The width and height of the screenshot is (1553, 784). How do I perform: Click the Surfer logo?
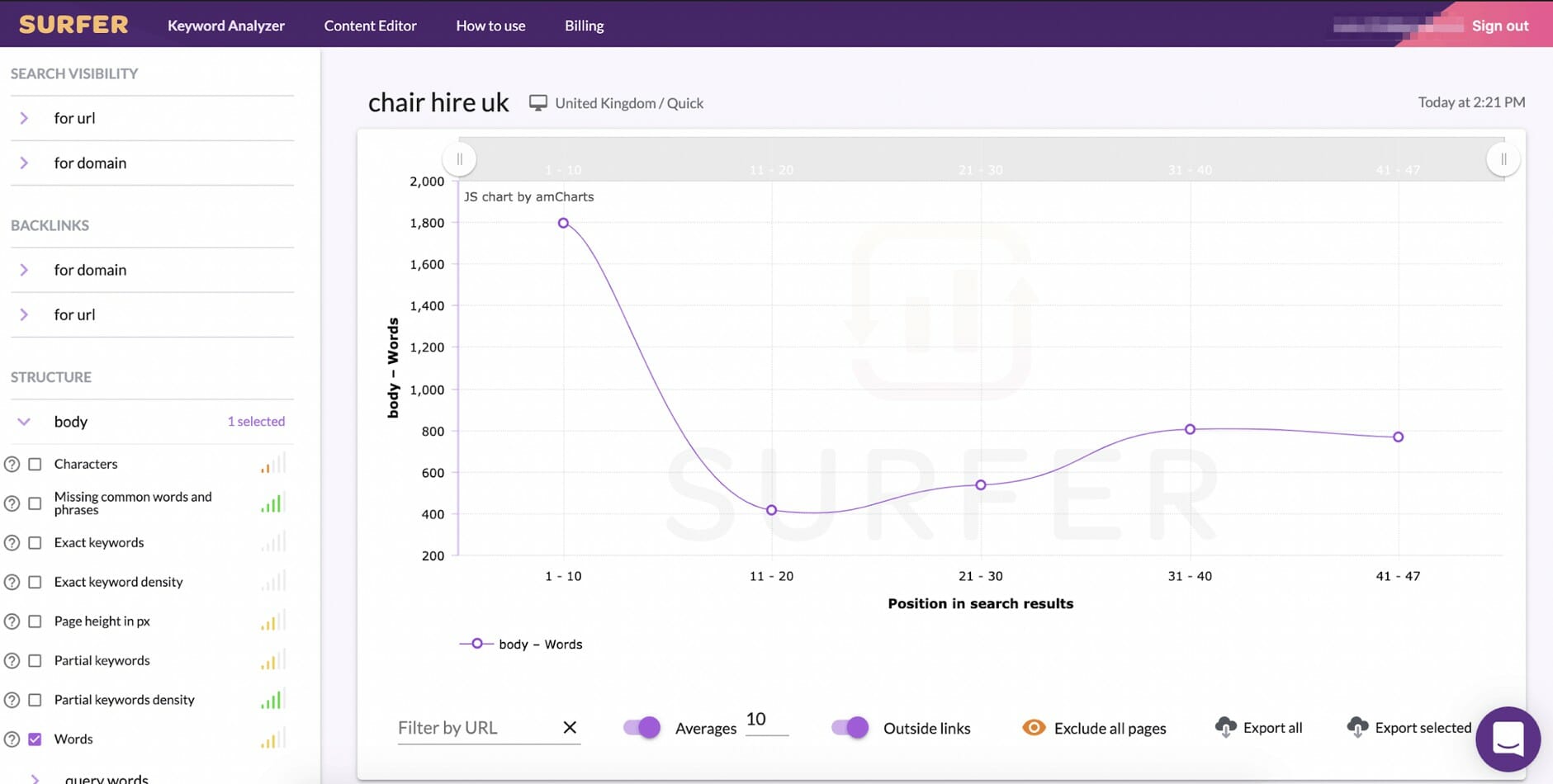(73, 25)
